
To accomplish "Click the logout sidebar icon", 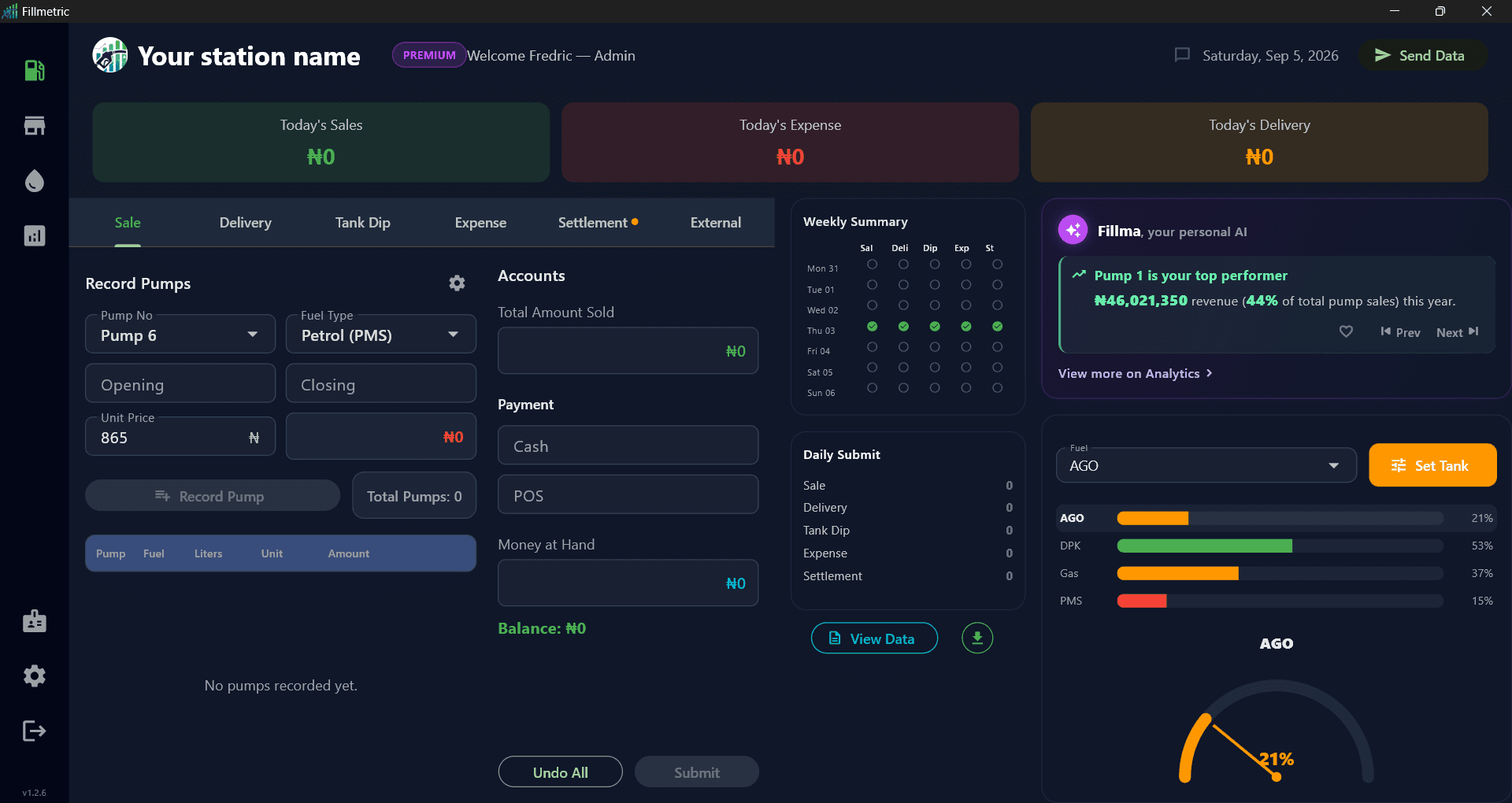I will 35,731.
